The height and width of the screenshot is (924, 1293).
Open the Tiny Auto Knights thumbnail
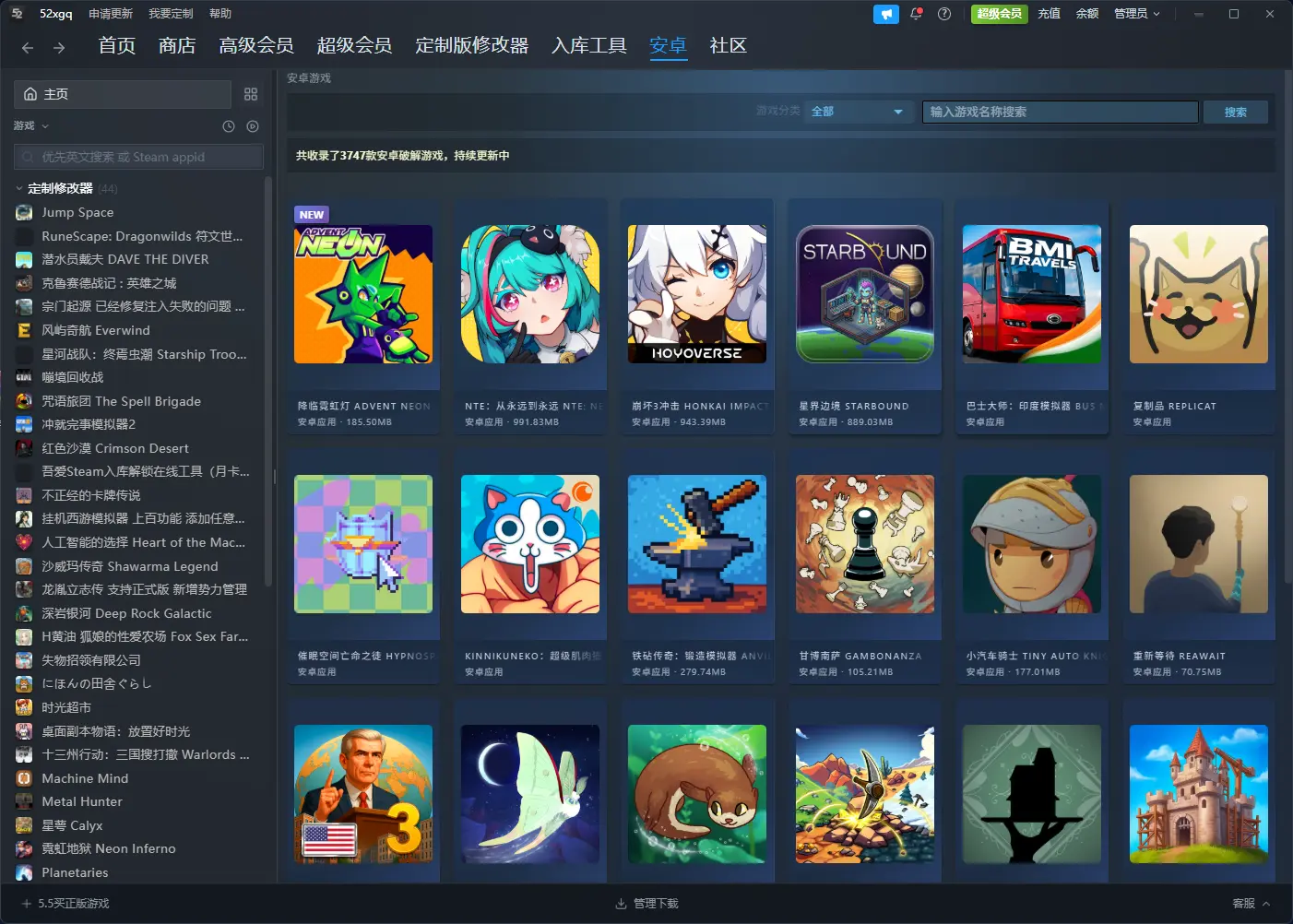[1032, 544]
